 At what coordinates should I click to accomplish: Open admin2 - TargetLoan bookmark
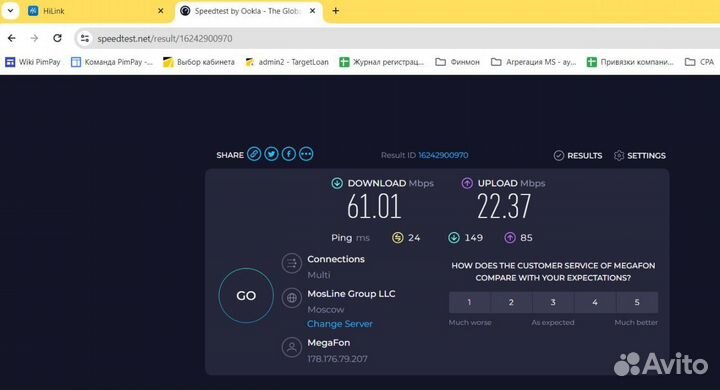[x=287, y=62]
